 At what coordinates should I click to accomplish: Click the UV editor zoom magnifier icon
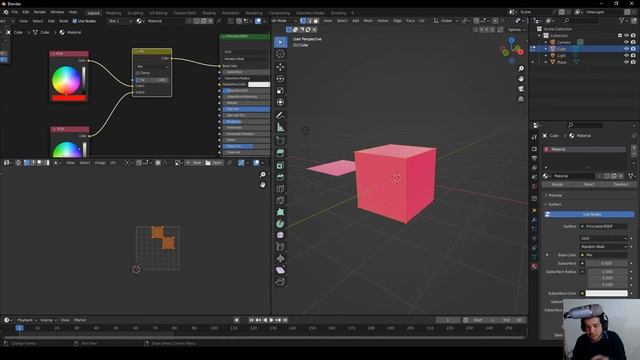[263, 175]
